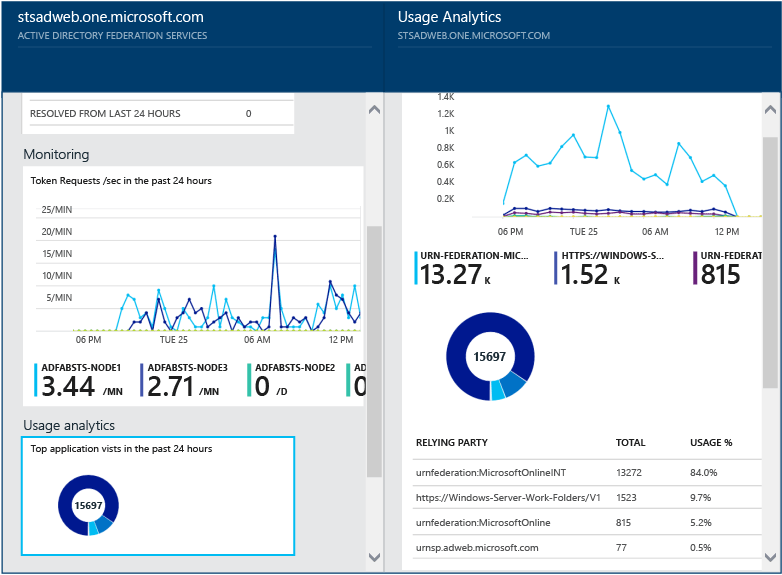Click the left blade vertical scrollbar thumb
Screen dimensions: 782x575
tap(374, 350)
